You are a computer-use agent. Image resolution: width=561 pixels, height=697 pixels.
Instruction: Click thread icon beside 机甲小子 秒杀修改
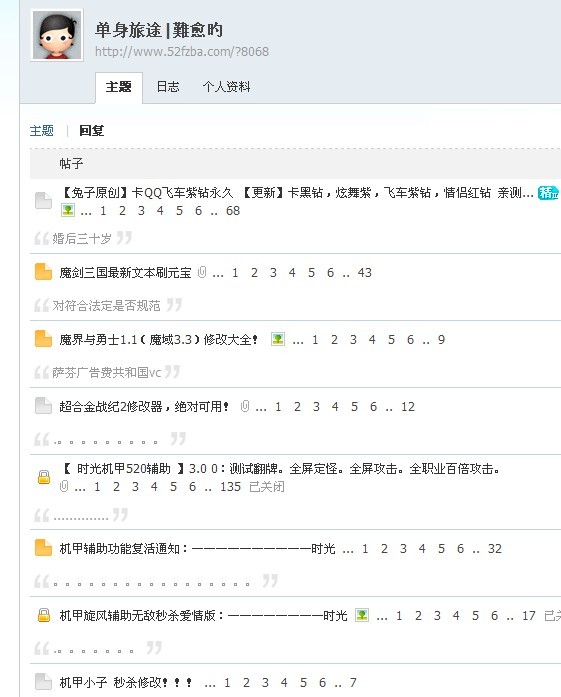(x=44, y=682)
